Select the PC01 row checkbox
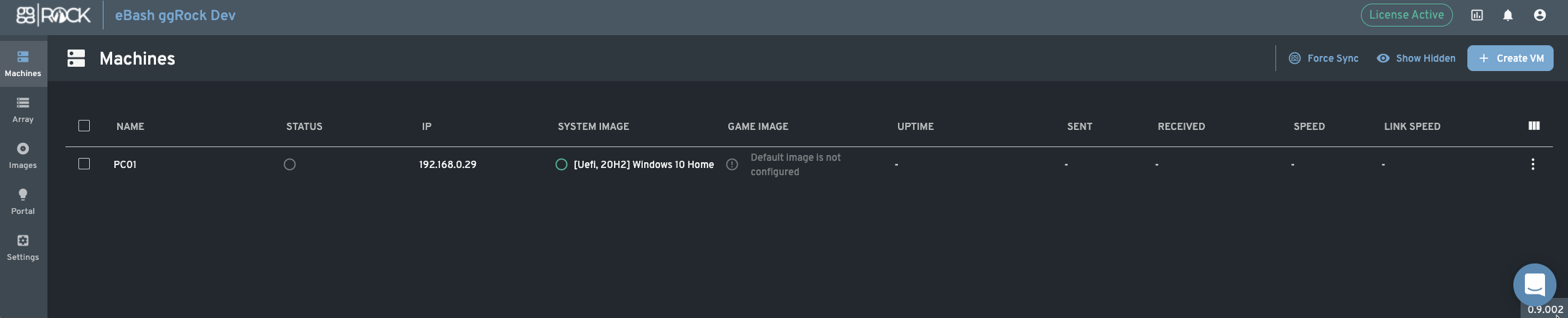Viewport: 1568px width, 318px height. click(84, 164)
